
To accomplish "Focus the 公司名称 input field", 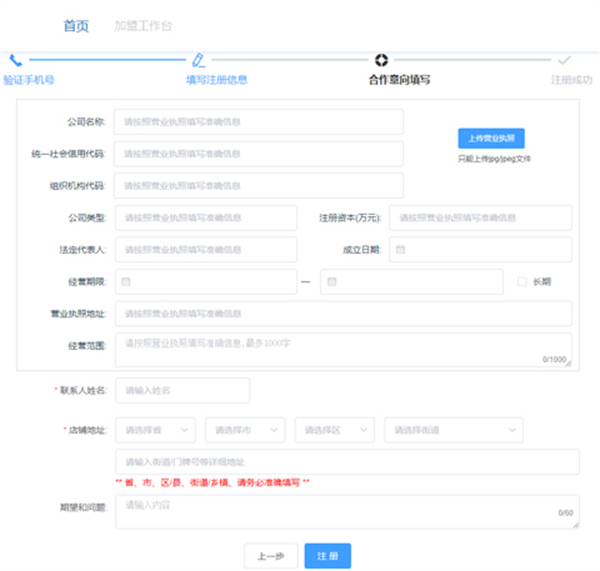I will pyautogui.click(x=259, y=122).
